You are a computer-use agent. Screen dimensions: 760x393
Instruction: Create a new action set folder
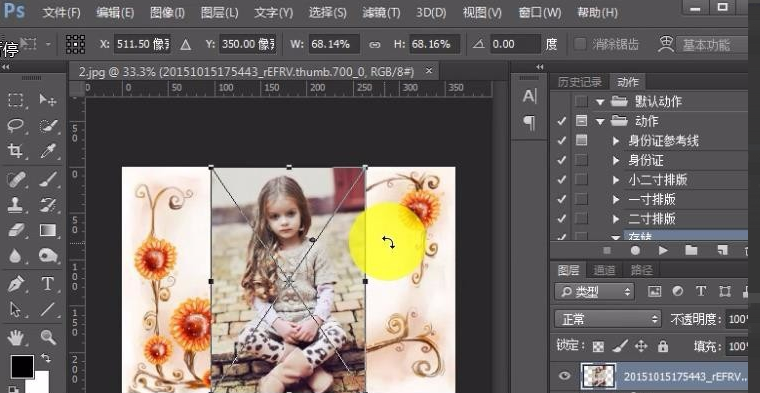pos(691,250)
